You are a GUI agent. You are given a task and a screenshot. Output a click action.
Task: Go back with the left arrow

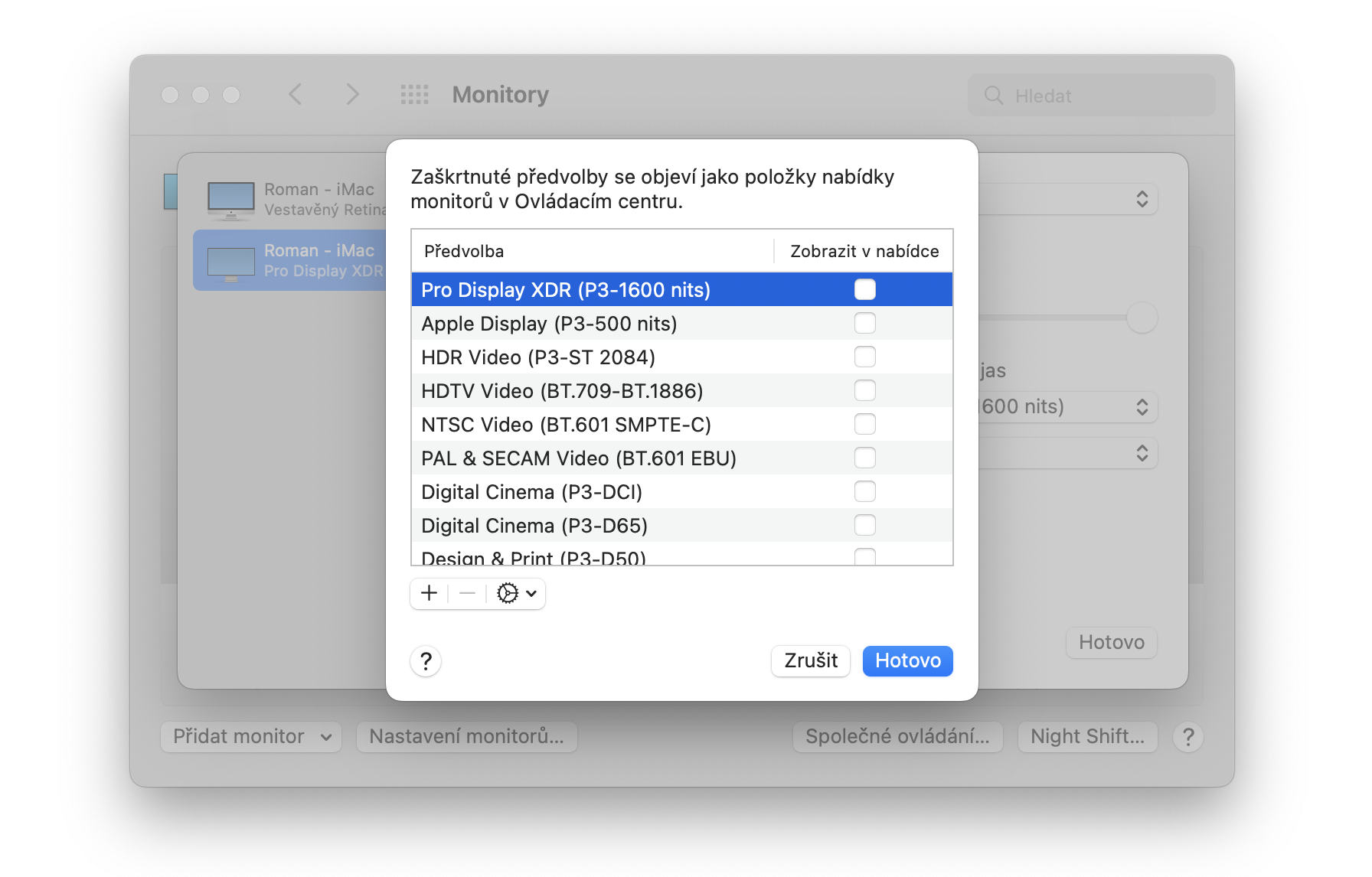(x=296, y=95)
